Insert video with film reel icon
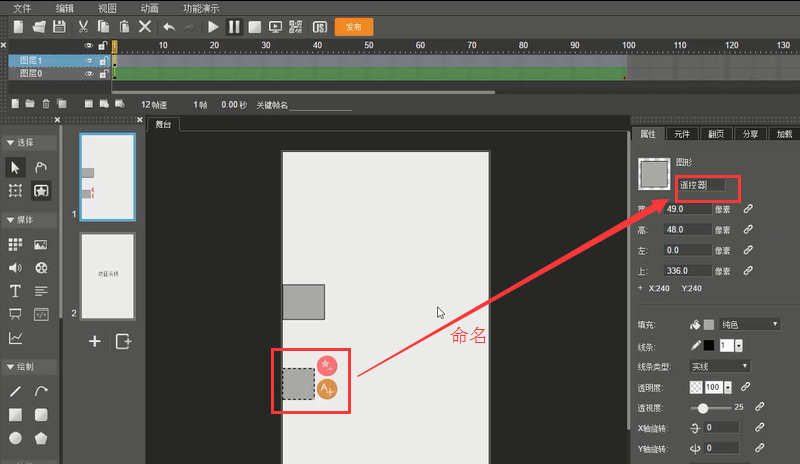This screenshot has height=464, width=800. point(41,267)
